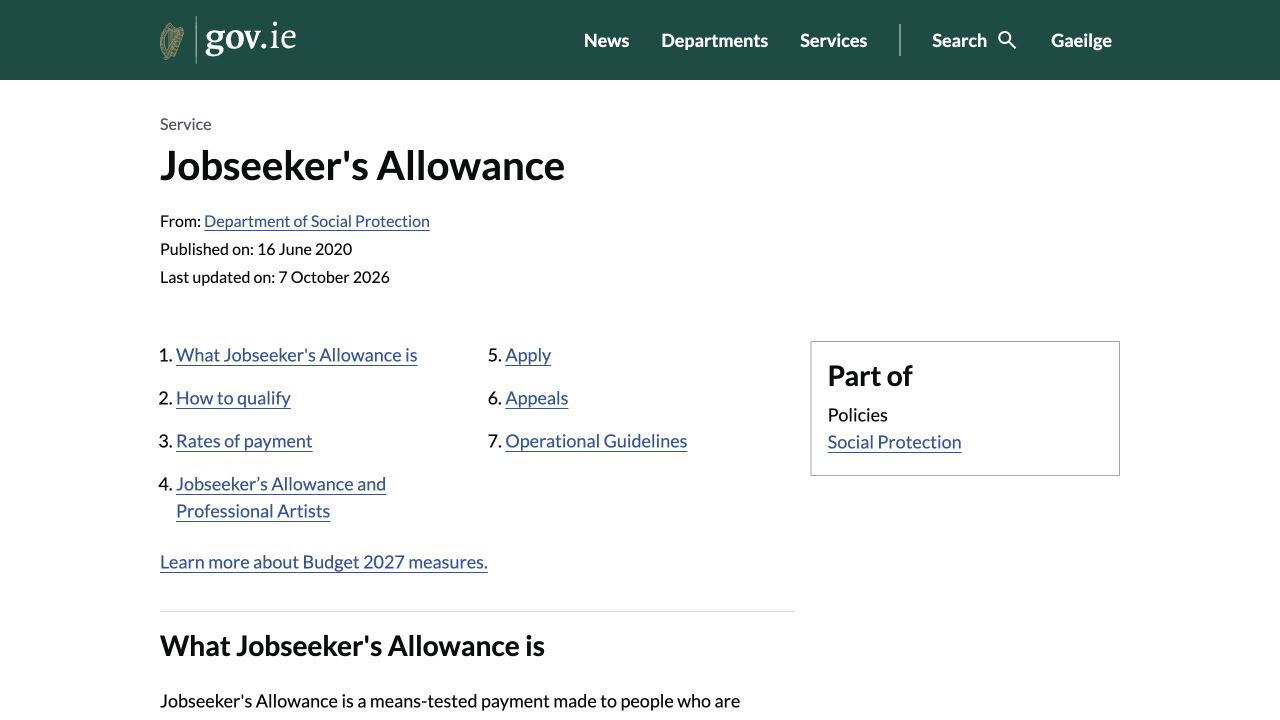Jump to How to qualify section
Viewport: 1280px width, 720px height.
coord(233,398)
